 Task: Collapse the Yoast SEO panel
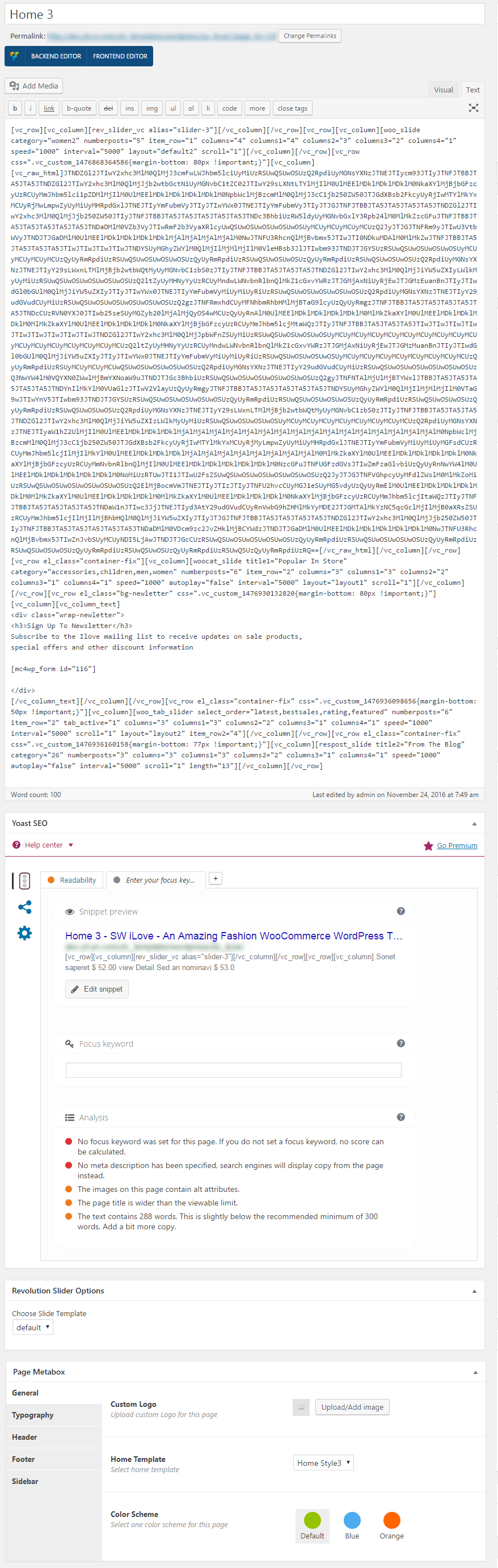[474, 824]
